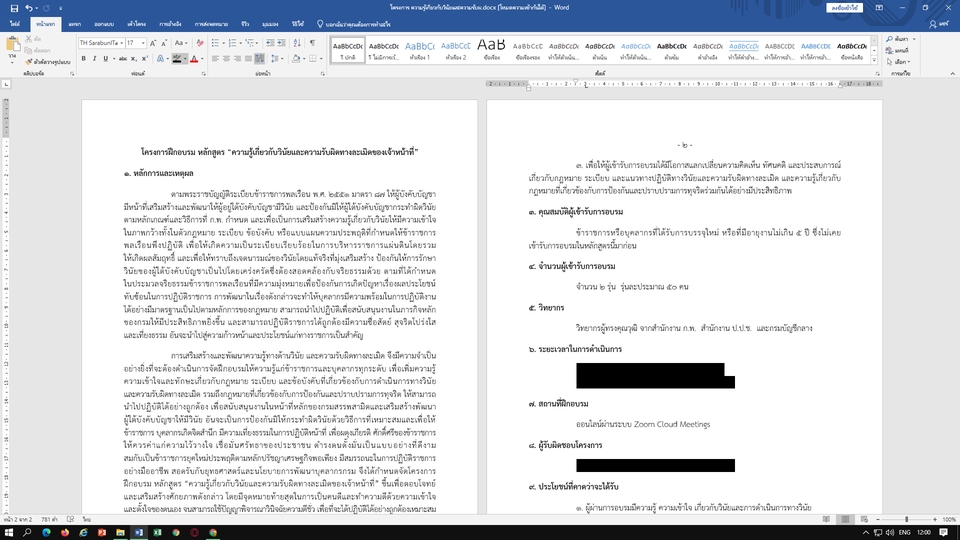Open the notification center icon
The width and height of the screenshot is (960, 540).
click(943, 533)
